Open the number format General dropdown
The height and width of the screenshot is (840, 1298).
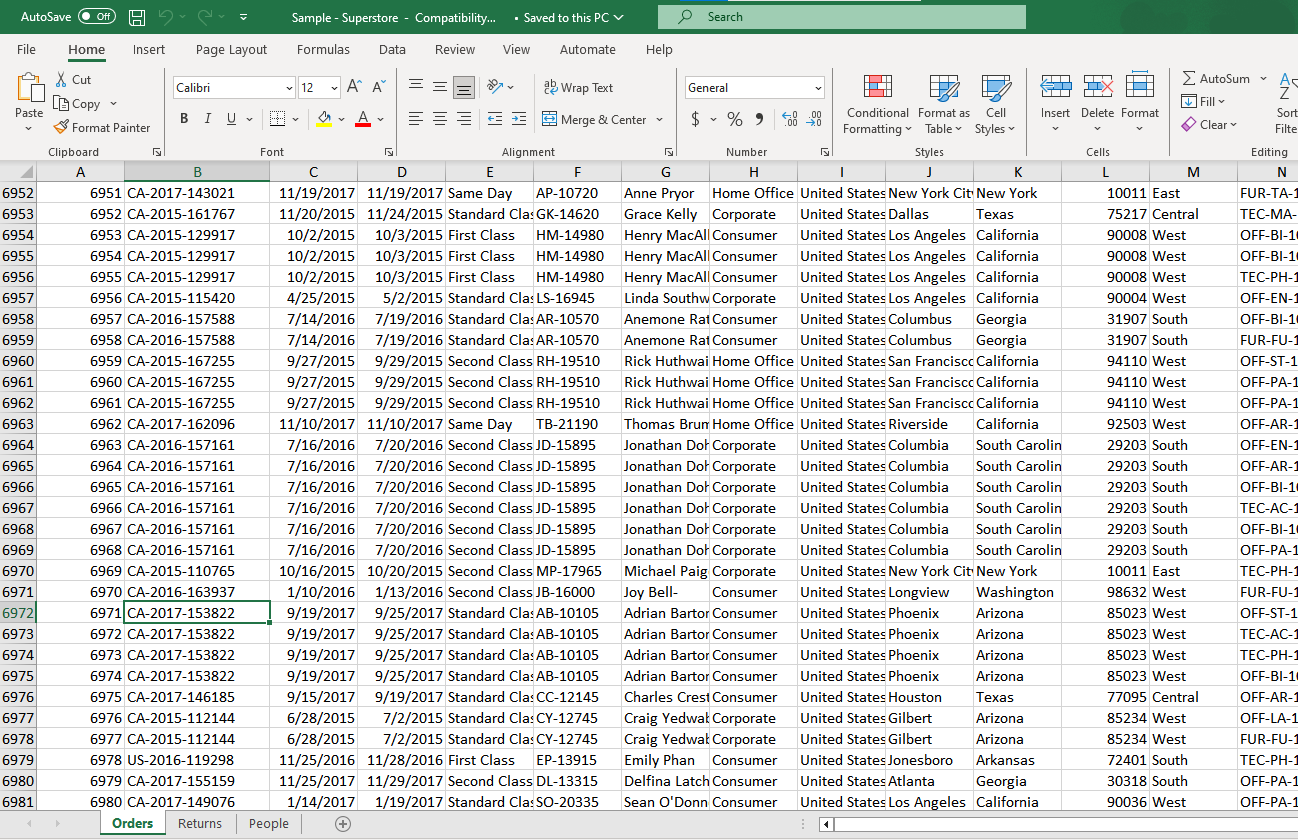(x=818, y=88)
